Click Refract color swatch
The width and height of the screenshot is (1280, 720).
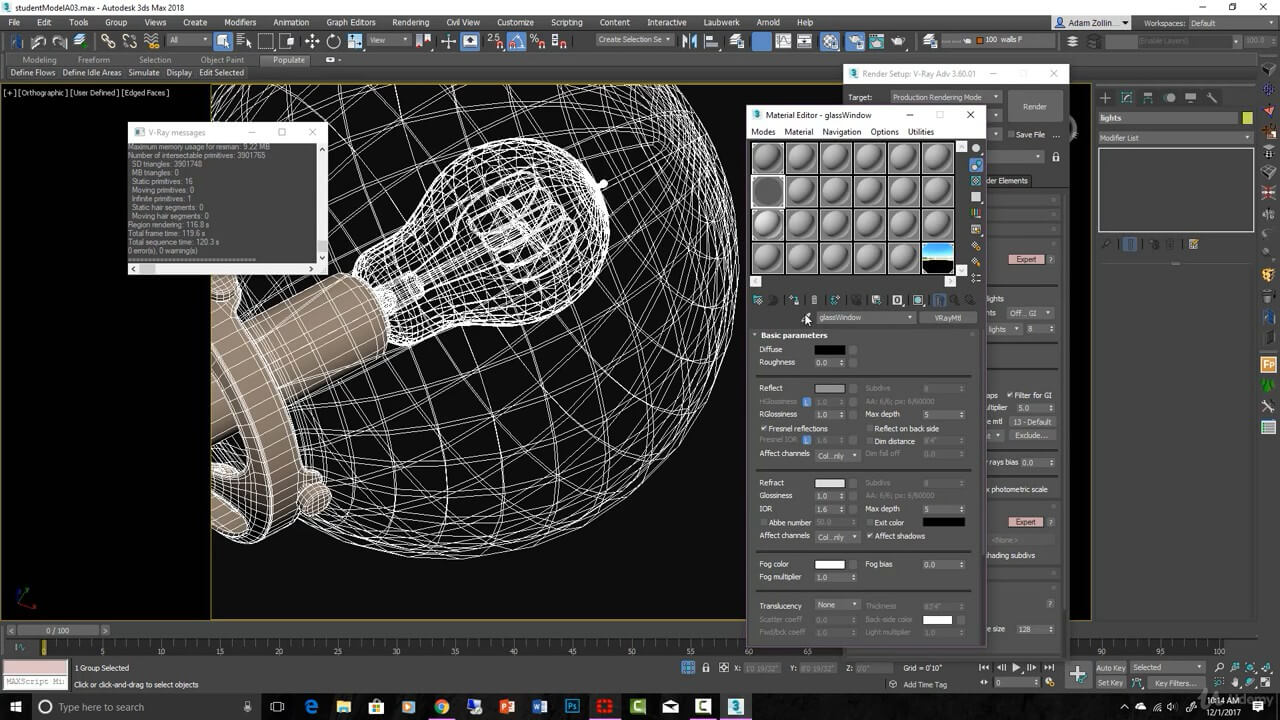(829, 483)
